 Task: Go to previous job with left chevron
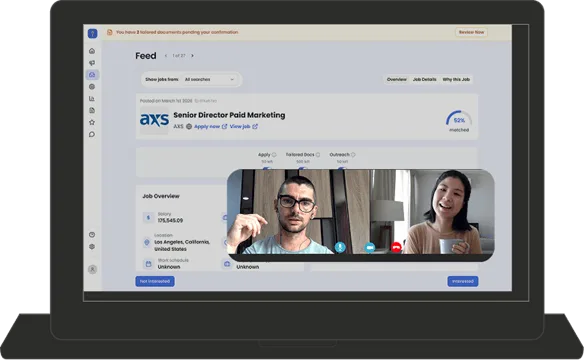pos(166,56)
